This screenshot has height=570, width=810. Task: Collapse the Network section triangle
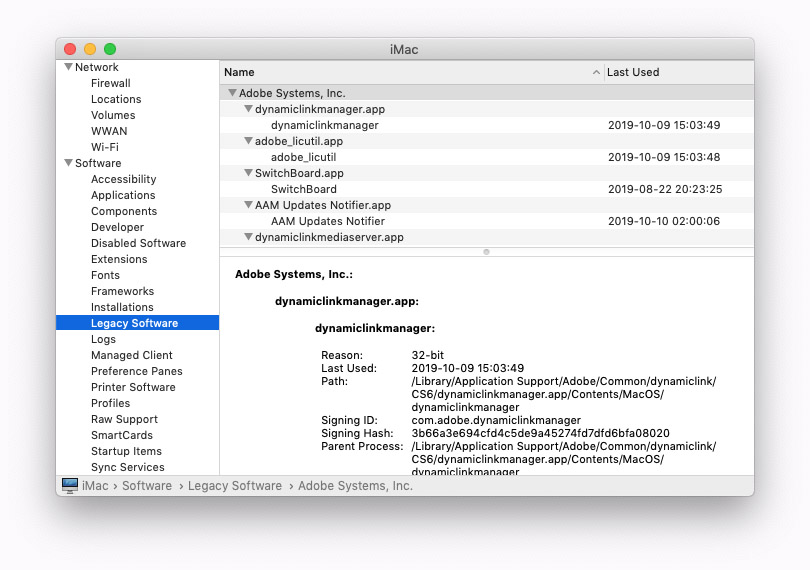[68, 67]
